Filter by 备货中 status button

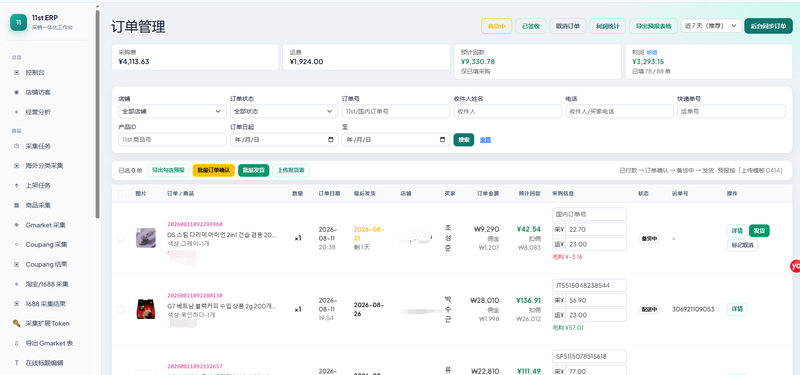click(x=496, y=26)
